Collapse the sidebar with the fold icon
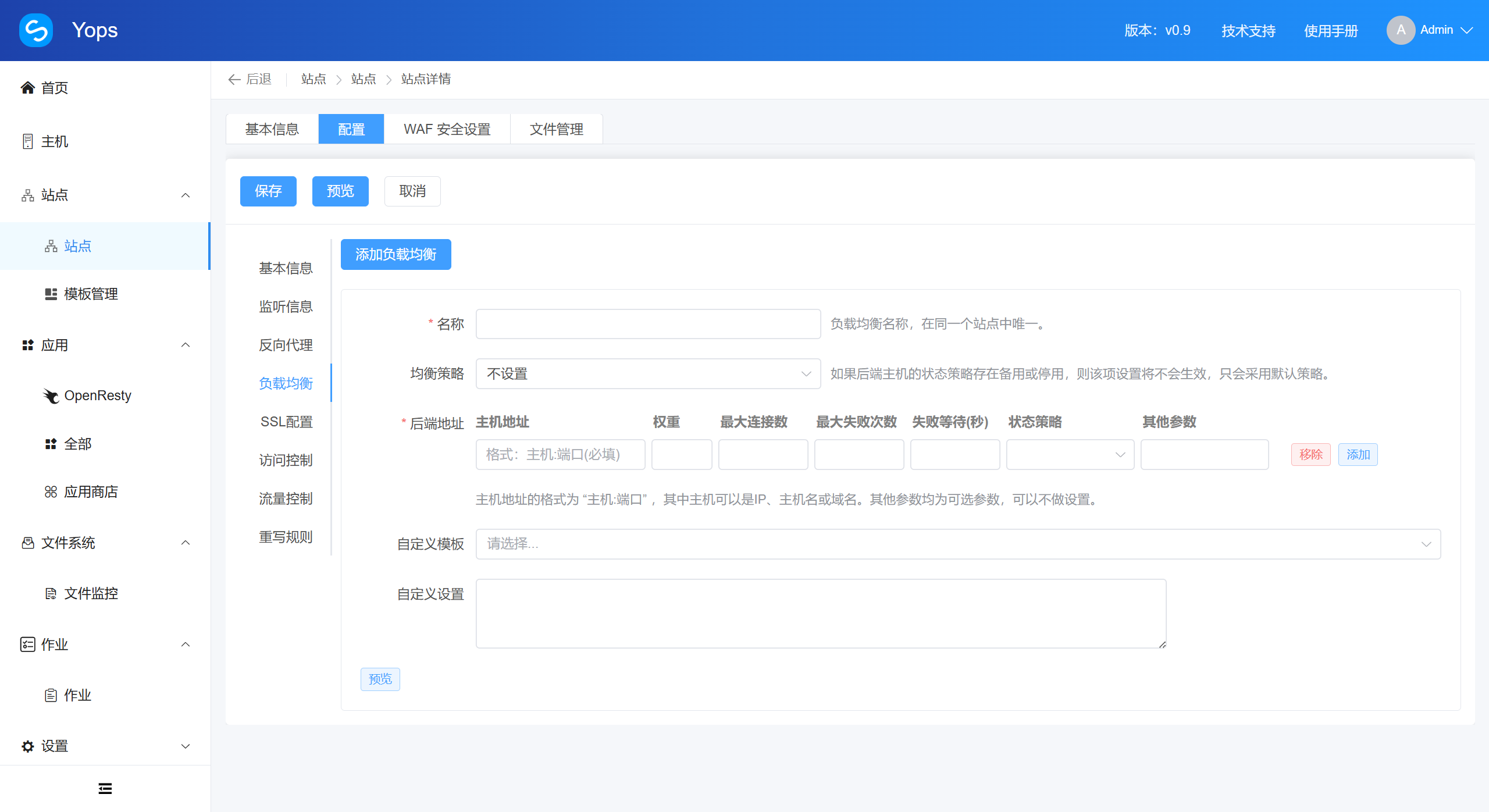The height and width of the screenshot is (812, 1489). tap(105, 789)
